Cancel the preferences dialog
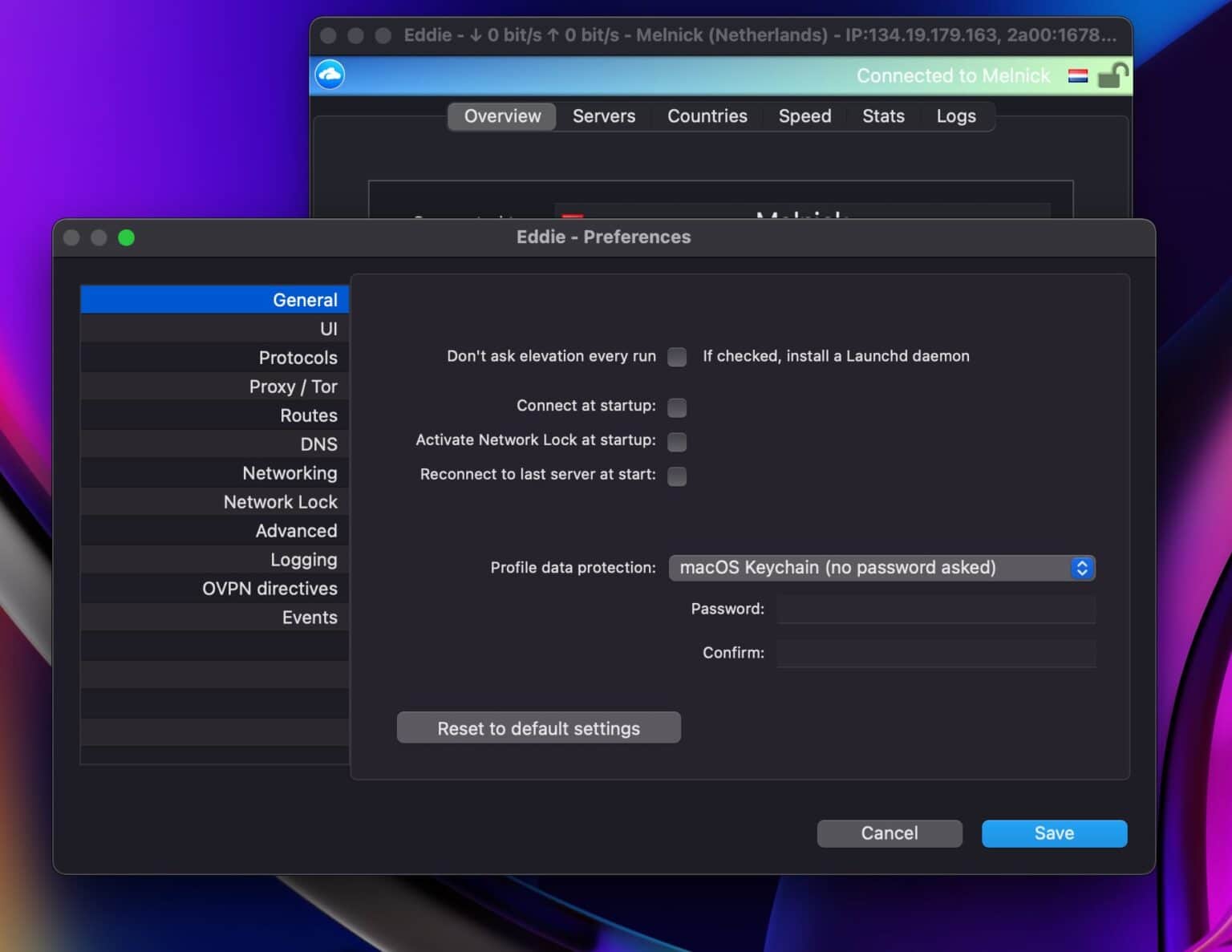1232x952 pixels. coord(890,833)
